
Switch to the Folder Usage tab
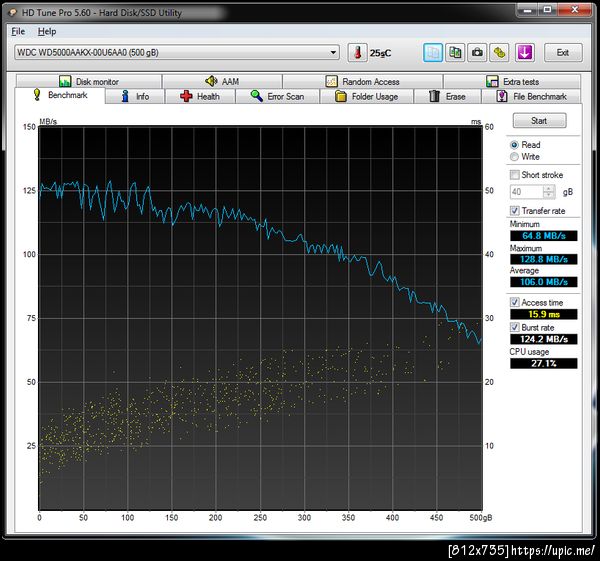367,96
